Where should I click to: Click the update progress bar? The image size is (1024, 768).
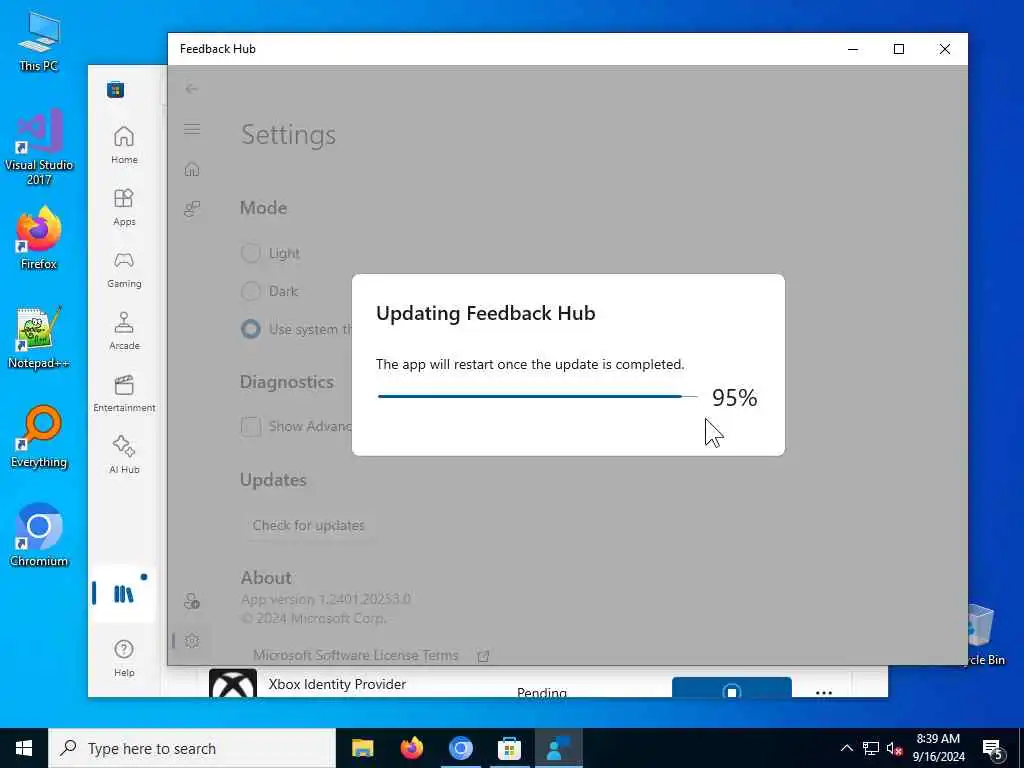[x=537, y=396]
